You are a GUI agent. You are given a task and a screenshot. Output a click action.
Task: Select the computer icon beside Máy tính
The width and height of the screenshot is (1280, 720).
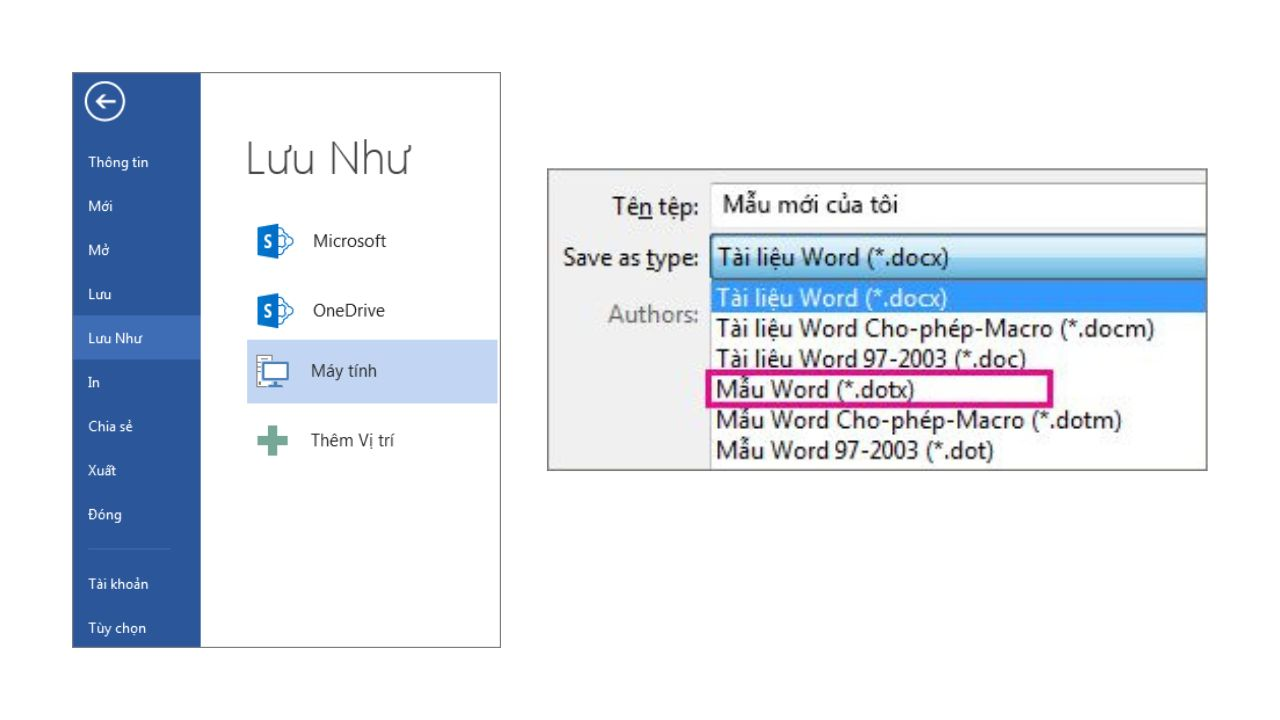(x=273, y=371)
